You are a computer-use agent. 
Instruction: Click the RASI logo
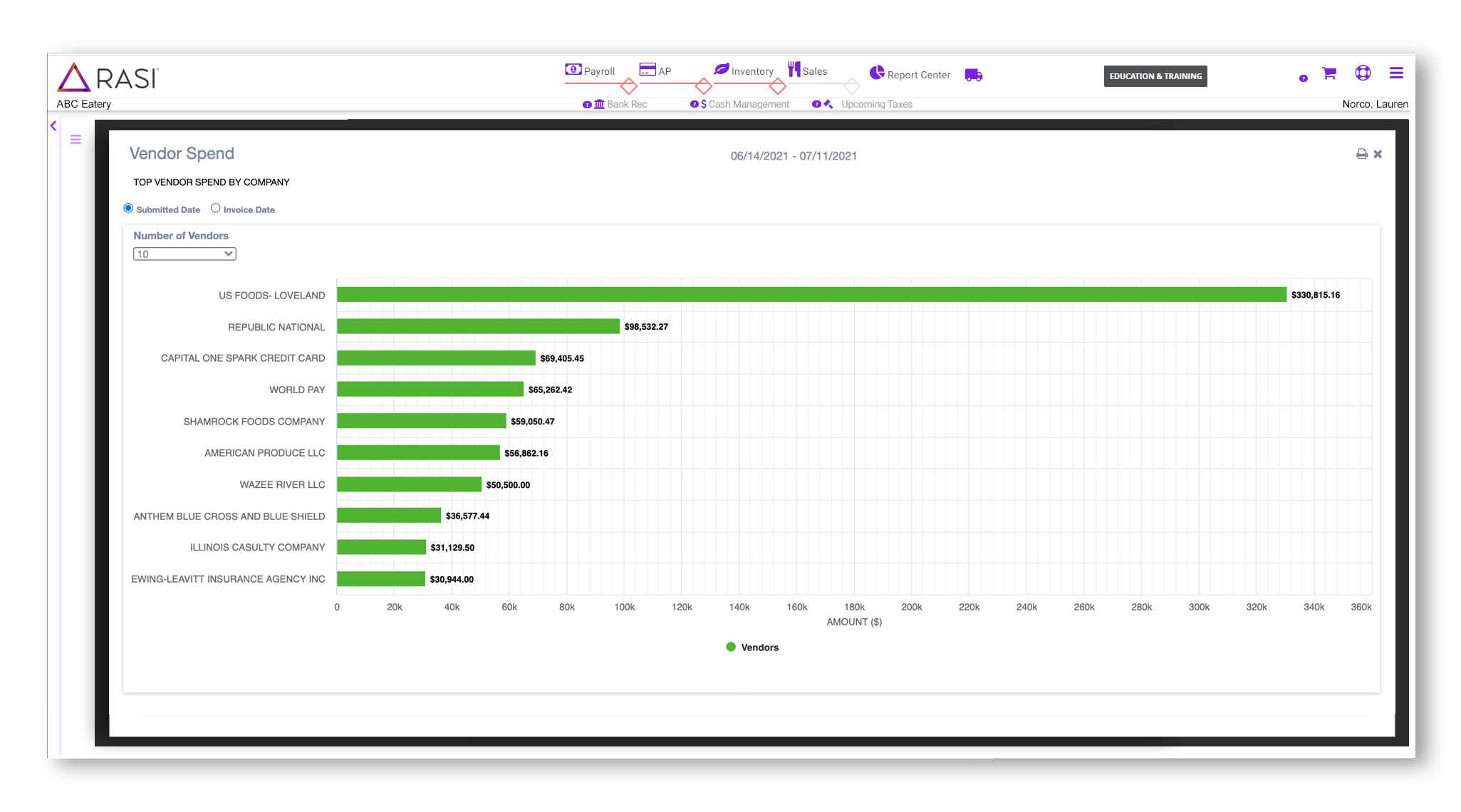108,77
